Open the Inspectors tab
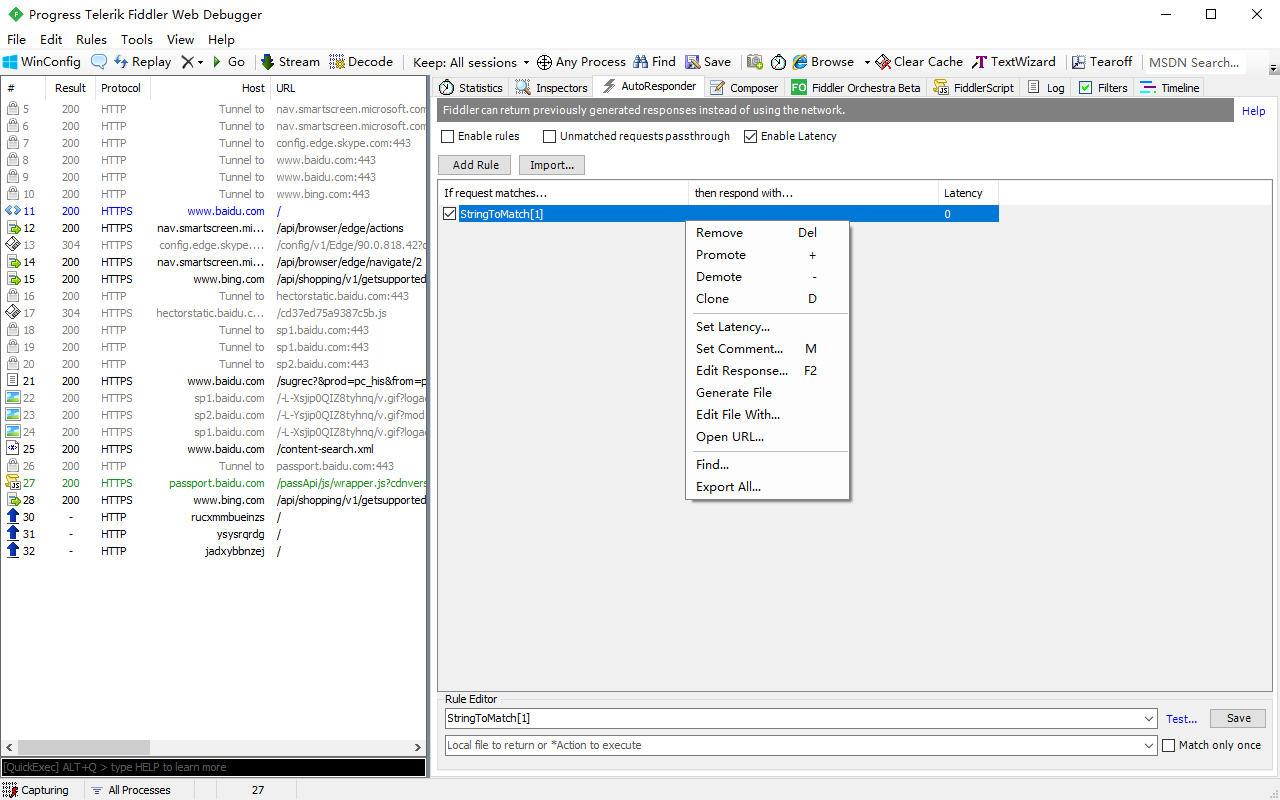Image resolution: width=1280 pixels, height=800 pixels. [552, 88]
